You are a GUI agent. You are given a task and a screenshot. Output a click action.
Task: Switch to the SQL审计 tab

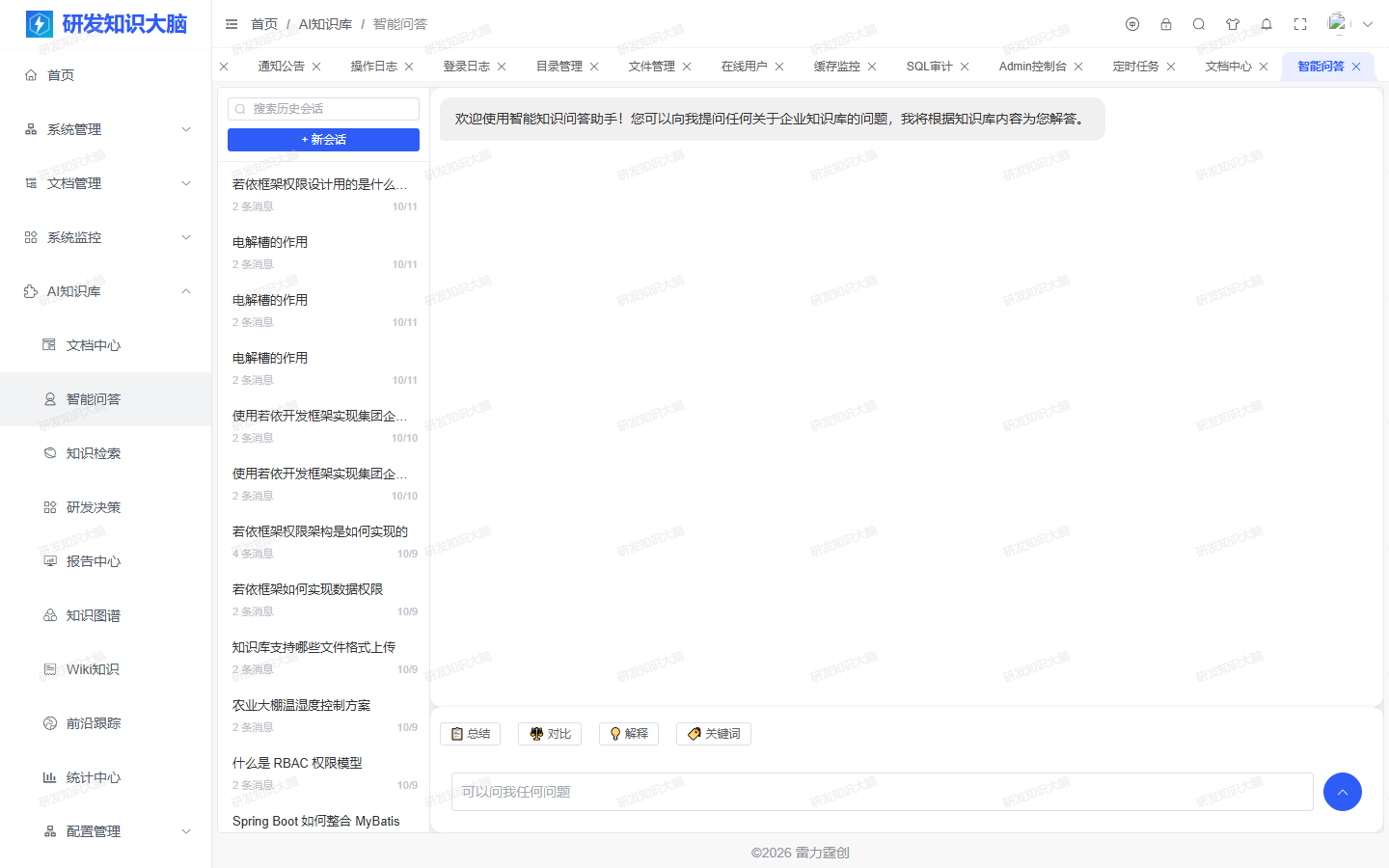click(929, 67)
